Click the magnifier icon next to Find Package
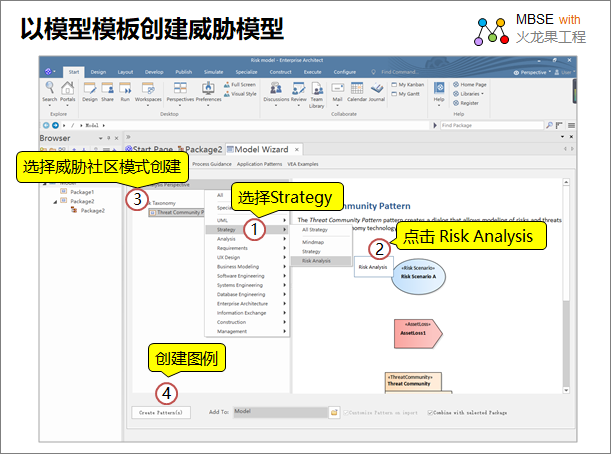This screenshot has height=455, width=612. click(549, 125)
